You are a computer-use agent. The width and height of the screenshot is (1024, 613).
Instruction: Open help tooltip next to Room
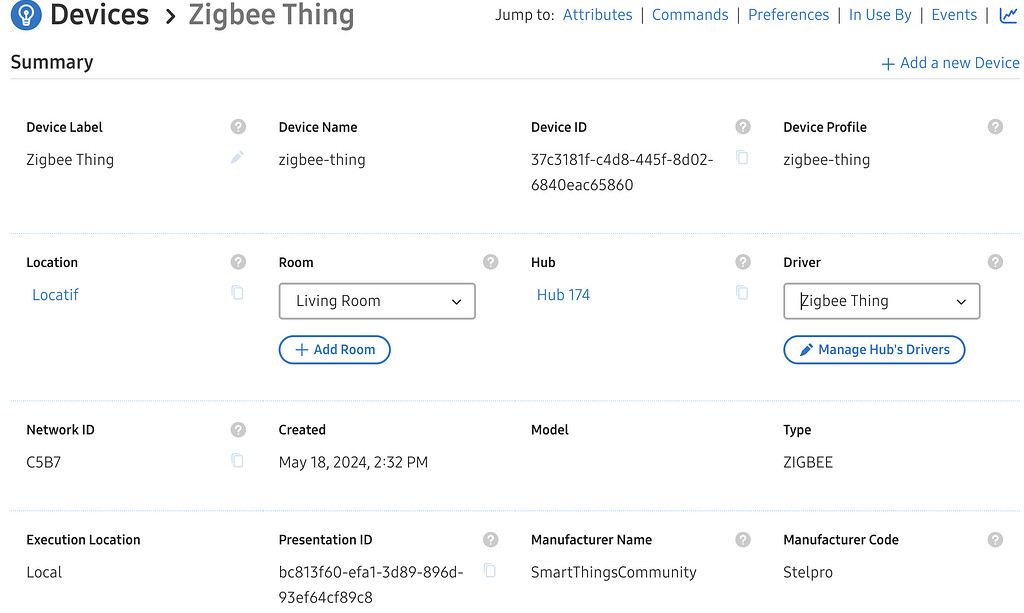pos(490,261)
